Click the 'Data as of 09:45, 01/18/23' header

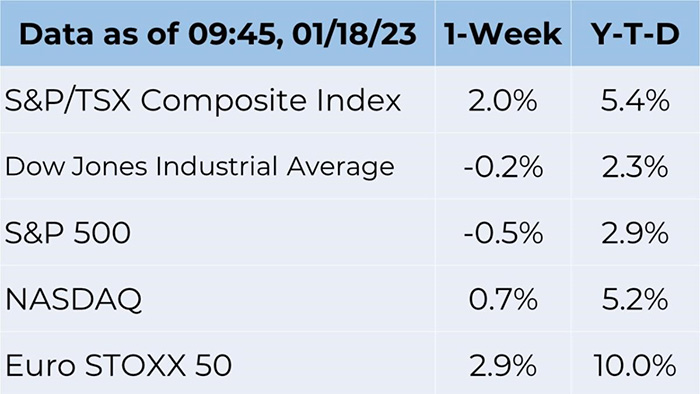point(218,35)
